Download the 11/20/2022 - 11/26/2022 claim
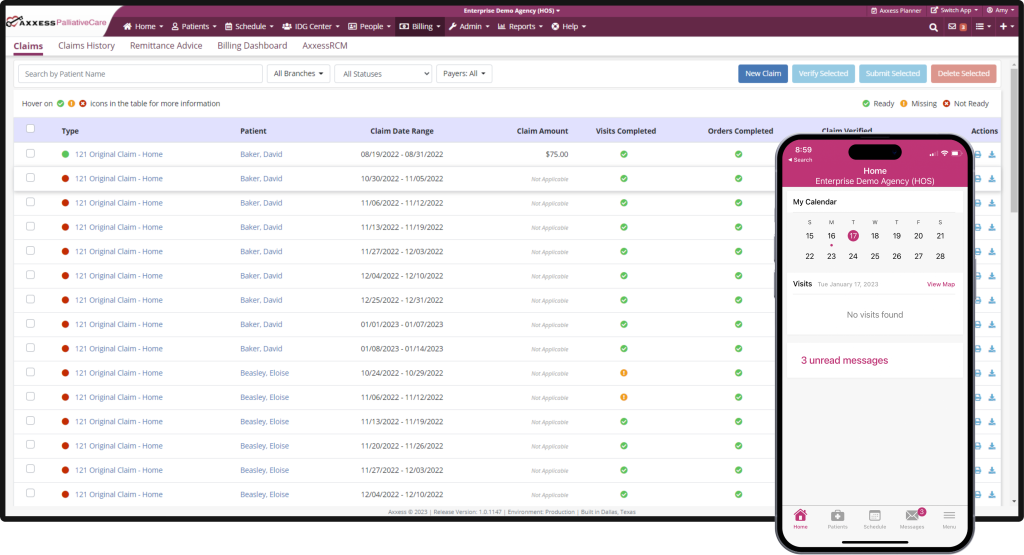The image size is (1024, 555). [992, 446]
